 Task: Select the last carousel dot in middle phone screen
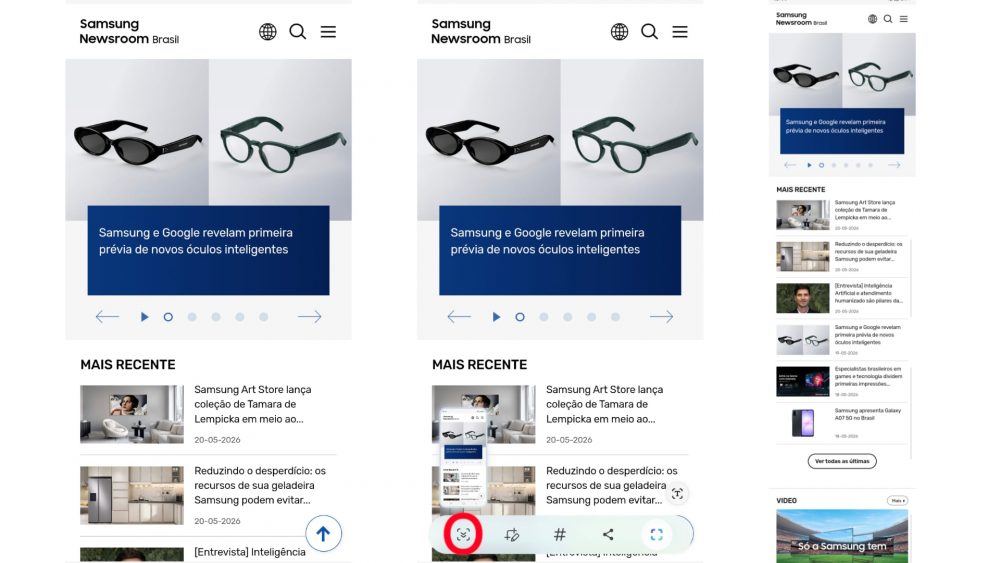615,316
